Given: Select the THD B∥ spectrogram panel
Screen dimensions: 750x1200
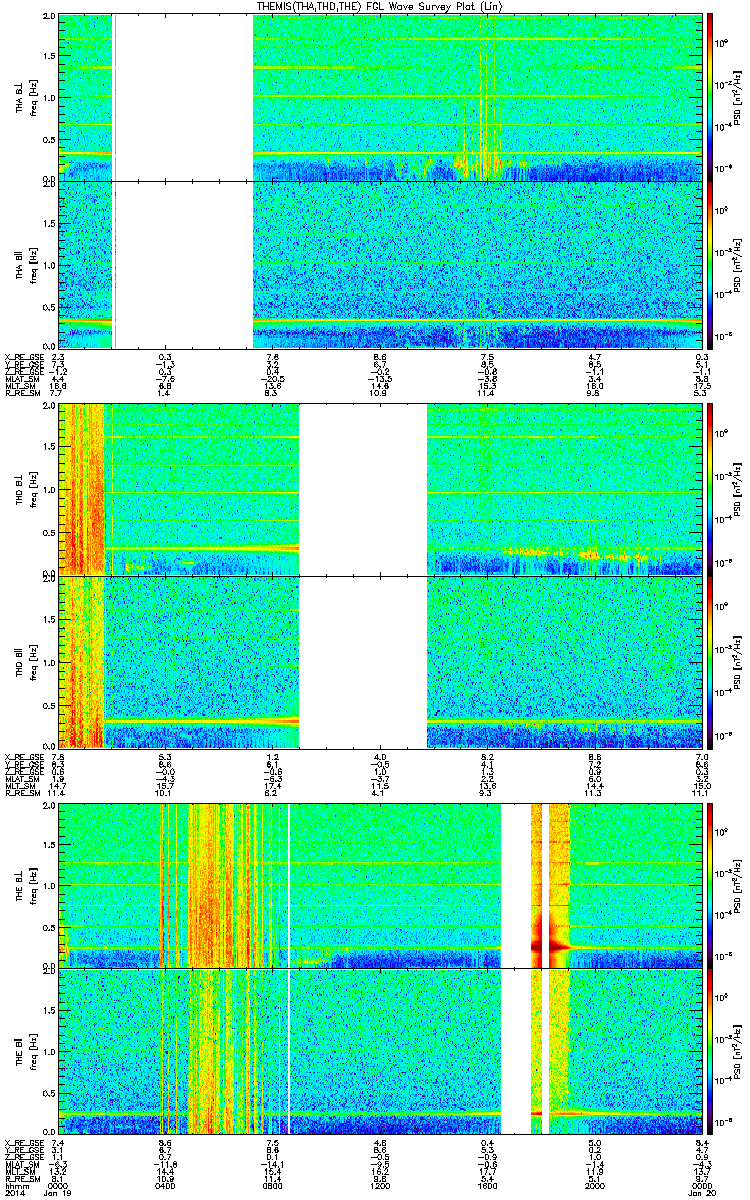Looking at the screenshot, I should 380,661.
